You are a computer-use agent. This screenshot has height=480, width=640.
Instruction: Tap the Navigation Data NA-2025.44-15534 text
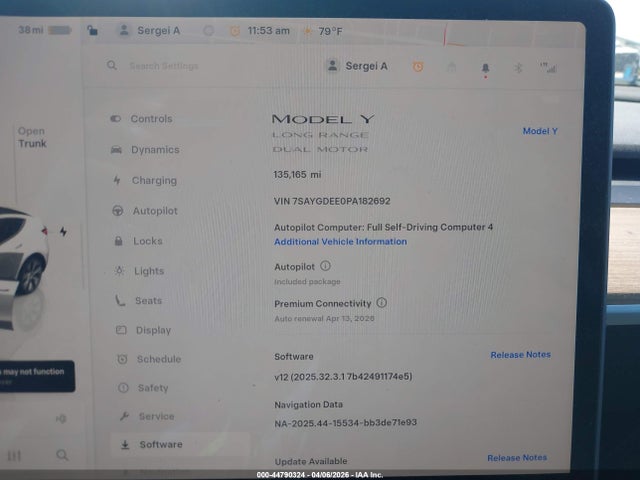click(345, 423)
